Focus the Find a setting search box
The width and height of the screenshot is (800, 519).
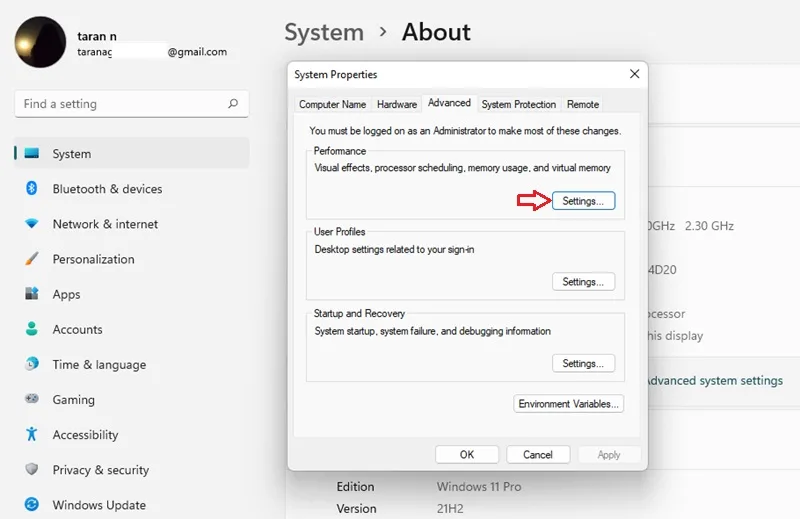[x=132, y=104]
